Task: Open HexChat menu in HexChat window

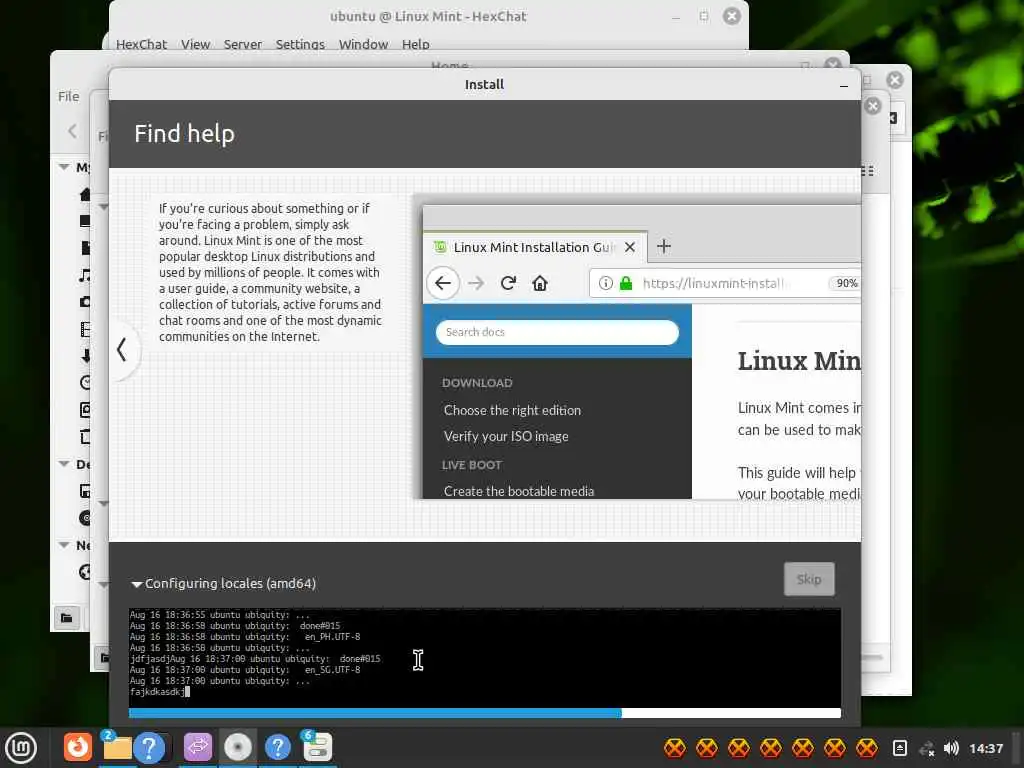Action: click(141, 44)
